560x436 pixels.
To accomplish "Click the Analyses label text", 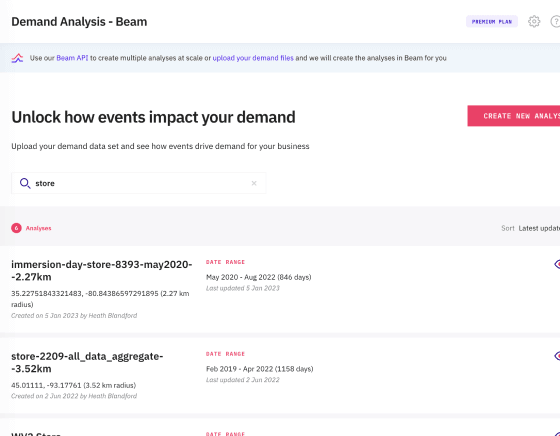I will [x=39, y=228].
